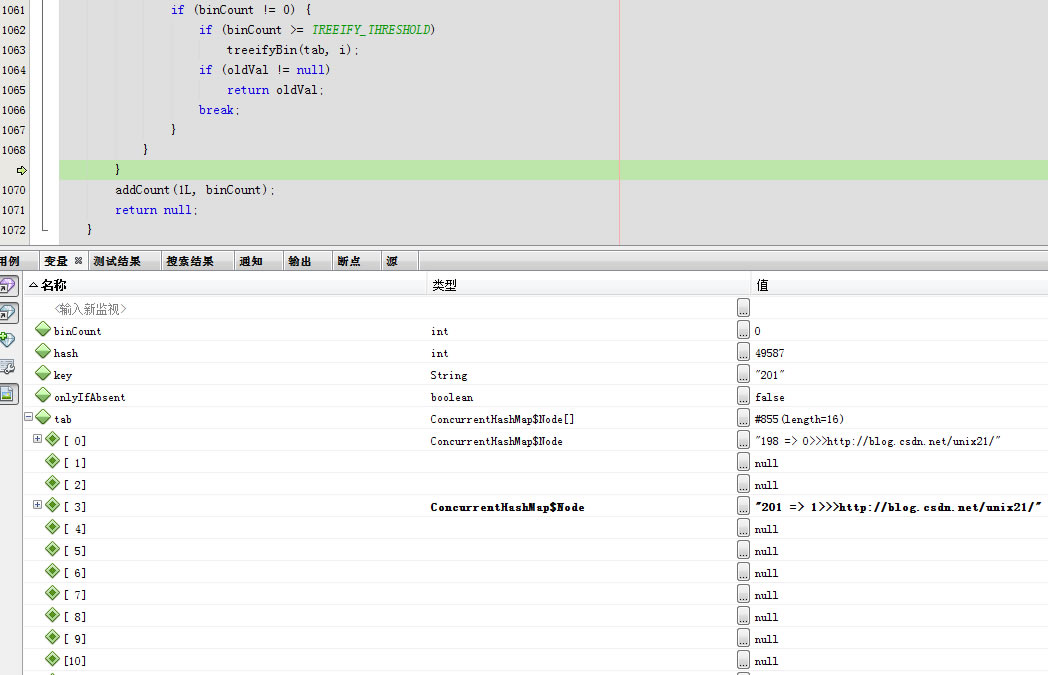Click TREEIFY_THRESHOLD in the code editor
This screenshot has height=675, width=1048.
pyautogui.click(x=371, y=29)
